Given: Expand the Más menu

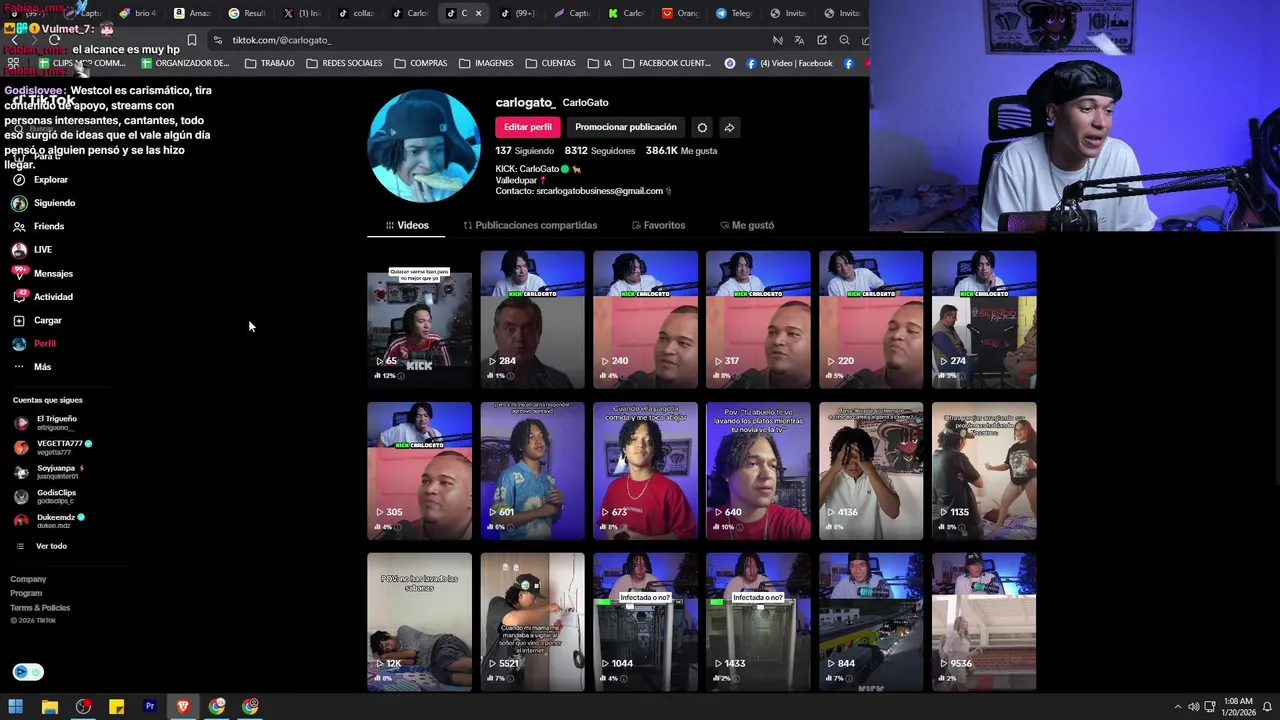Looking at the screenshot, I should (32, 367).
